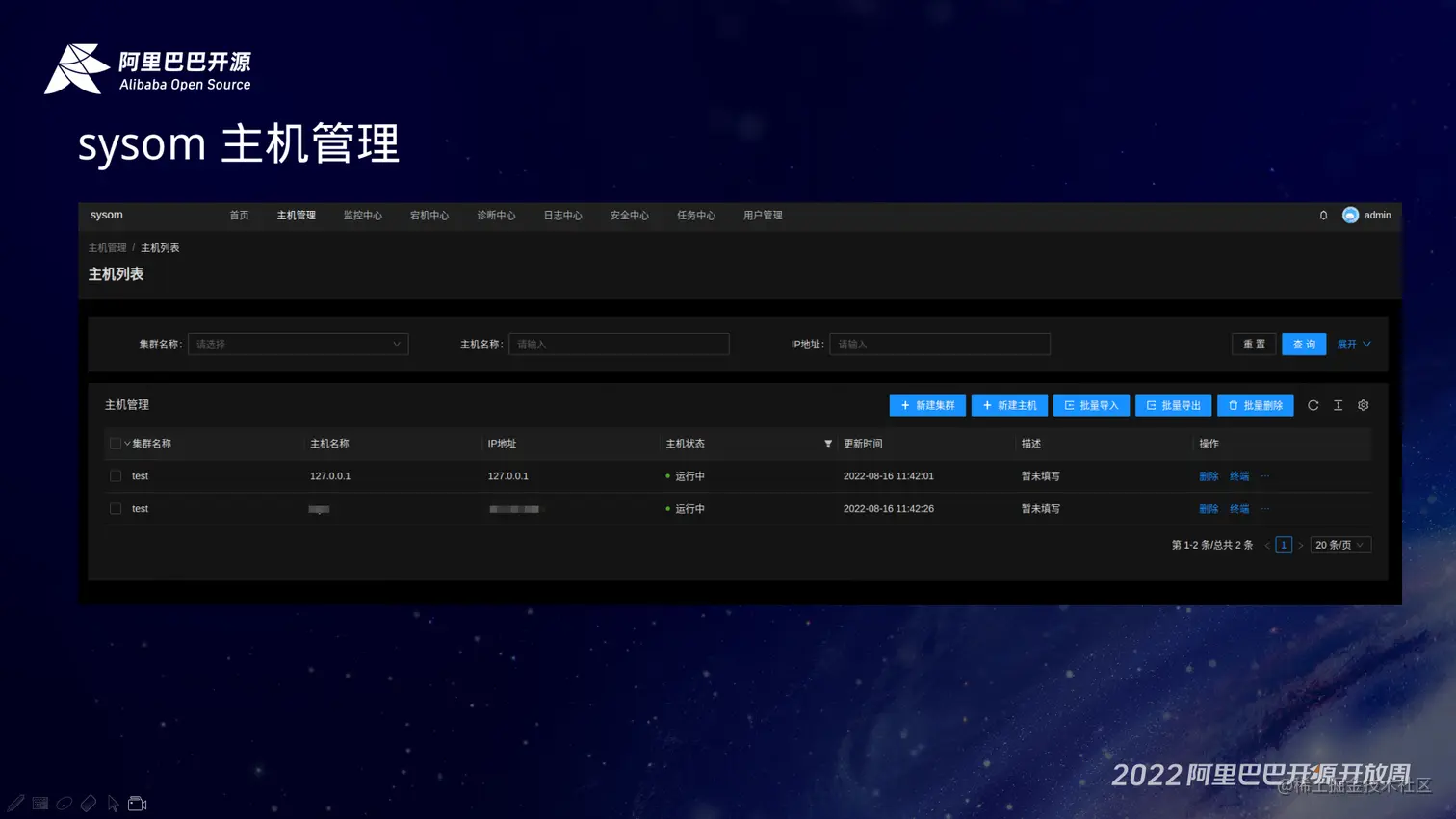This screenshot has height=819, width=1456.
Task: Expand advanced search with 展开
Action: [x=1354, y=345]
